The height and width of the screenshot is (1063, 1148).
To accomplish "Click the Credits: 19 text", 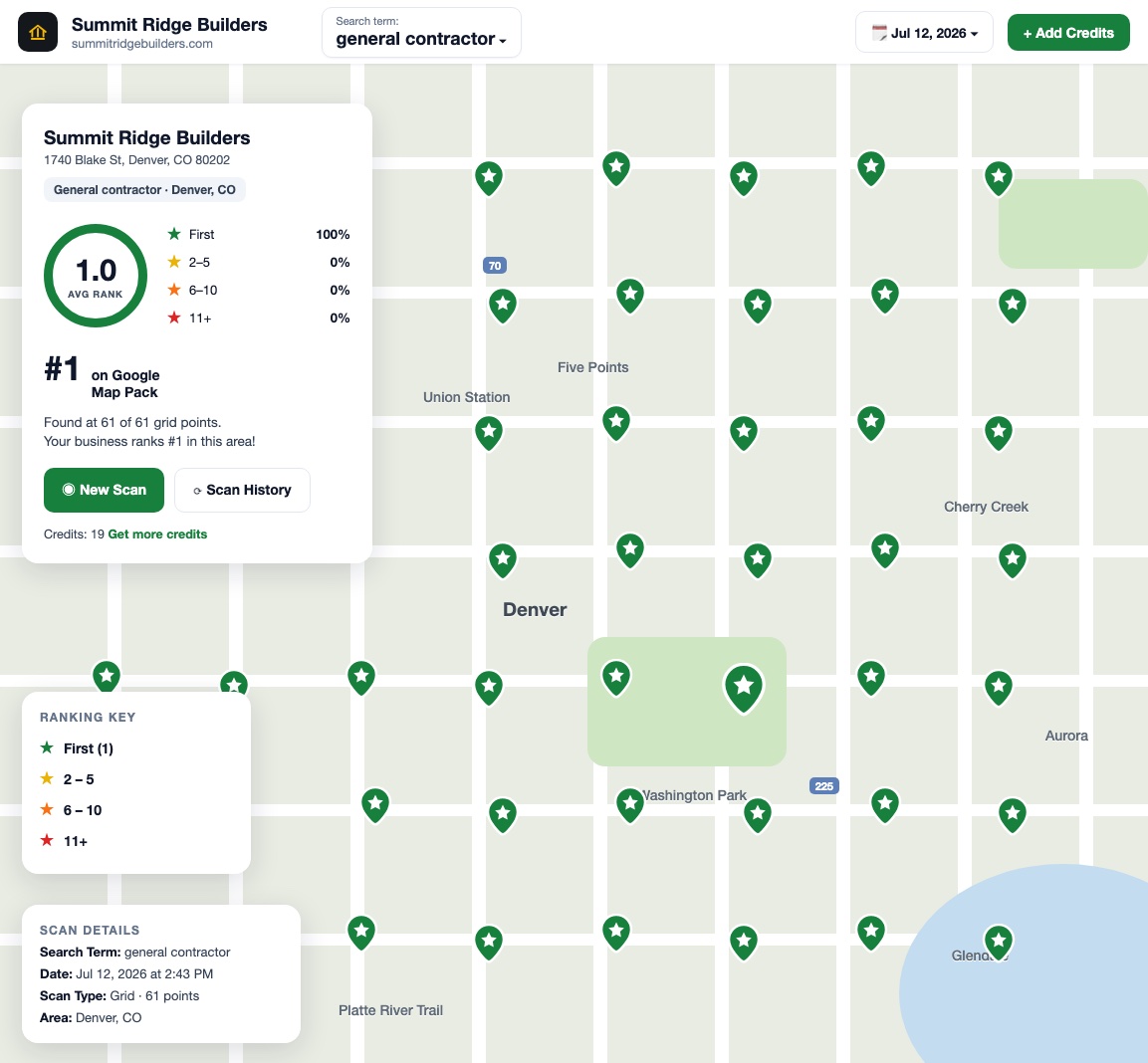I will 74,533.
